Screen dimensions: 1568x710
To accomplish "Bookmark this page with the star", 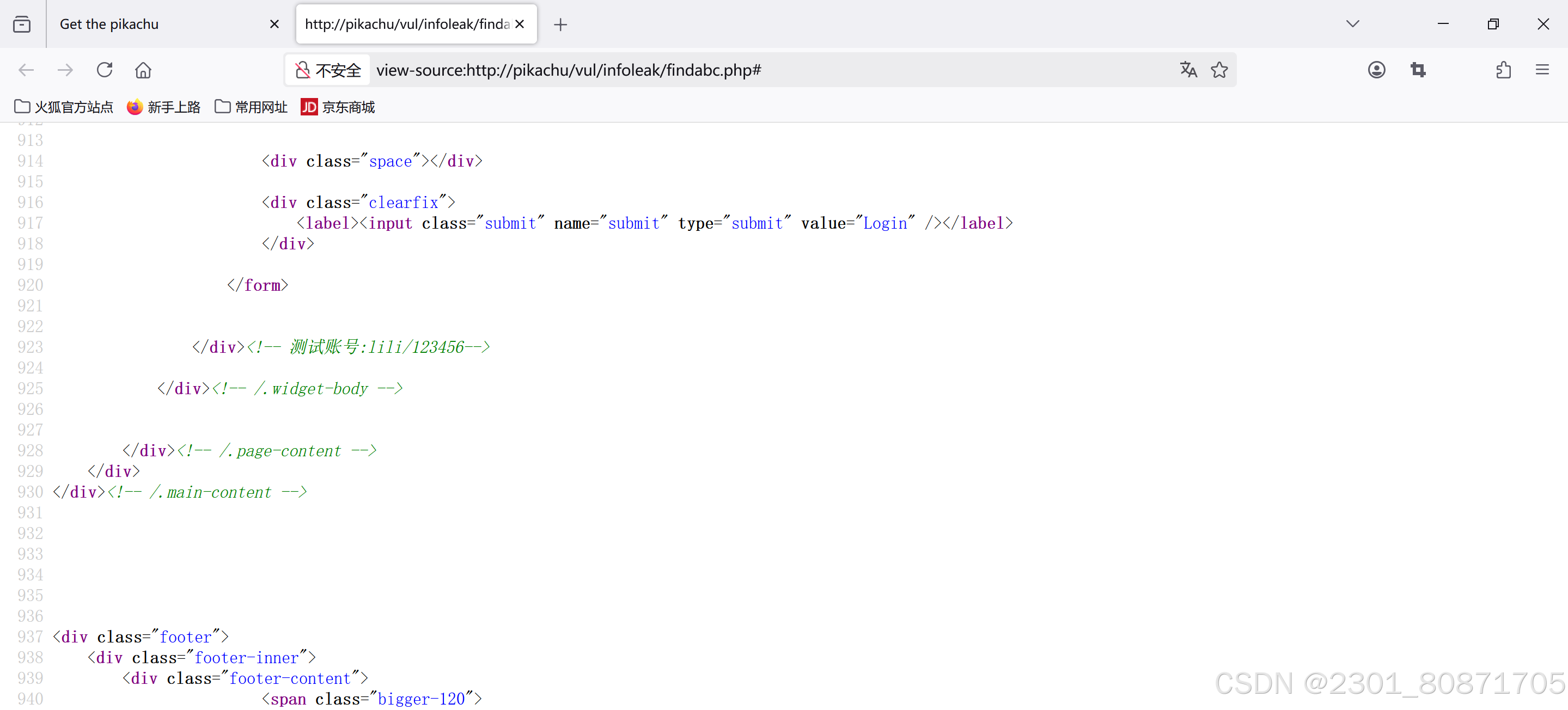I will point(1219,70).
